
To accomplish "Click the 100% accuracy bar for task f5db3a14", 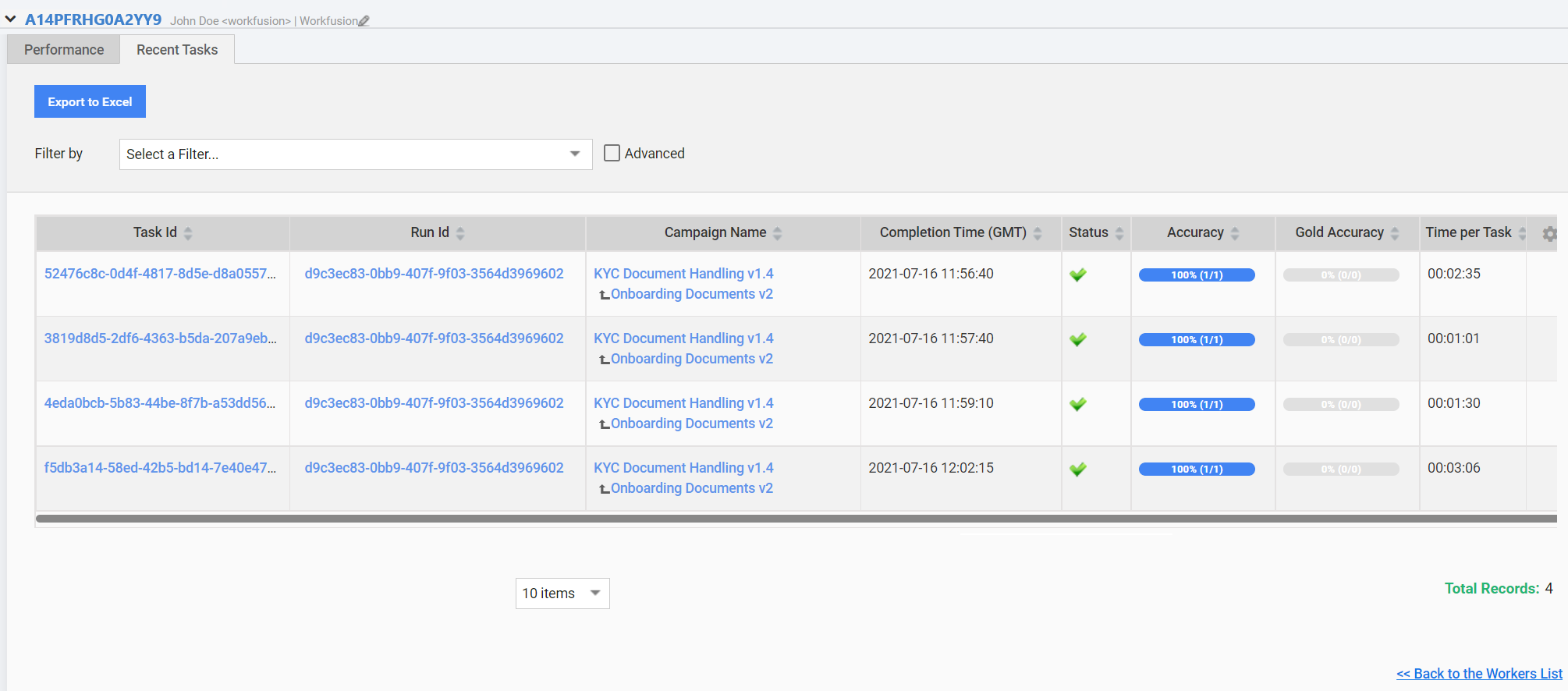I will tap(1197, 469).
